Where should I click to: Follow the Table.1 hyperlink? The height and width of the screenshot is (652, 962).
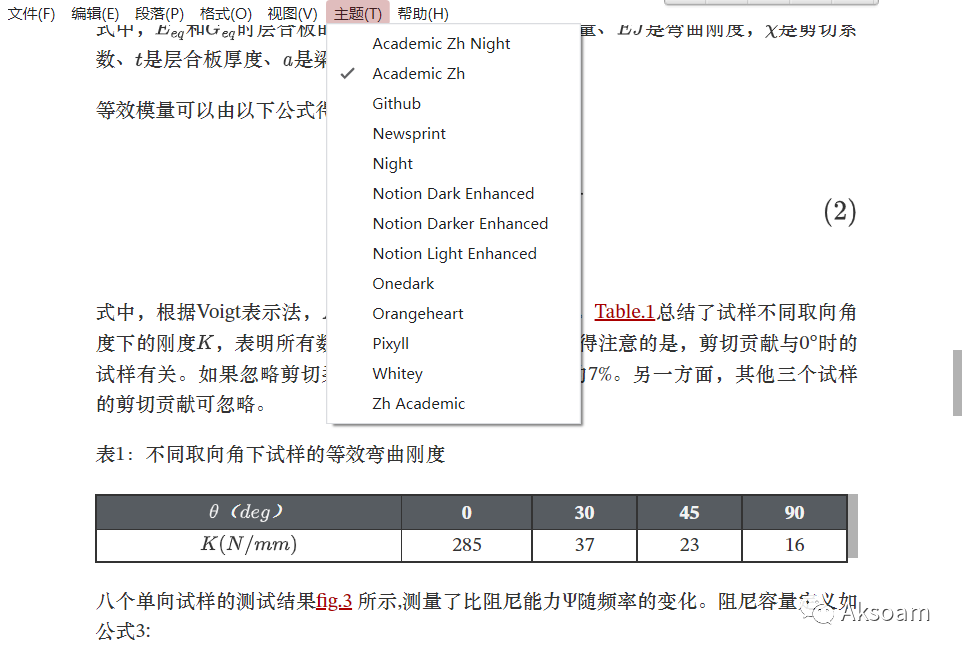point(624,311)
